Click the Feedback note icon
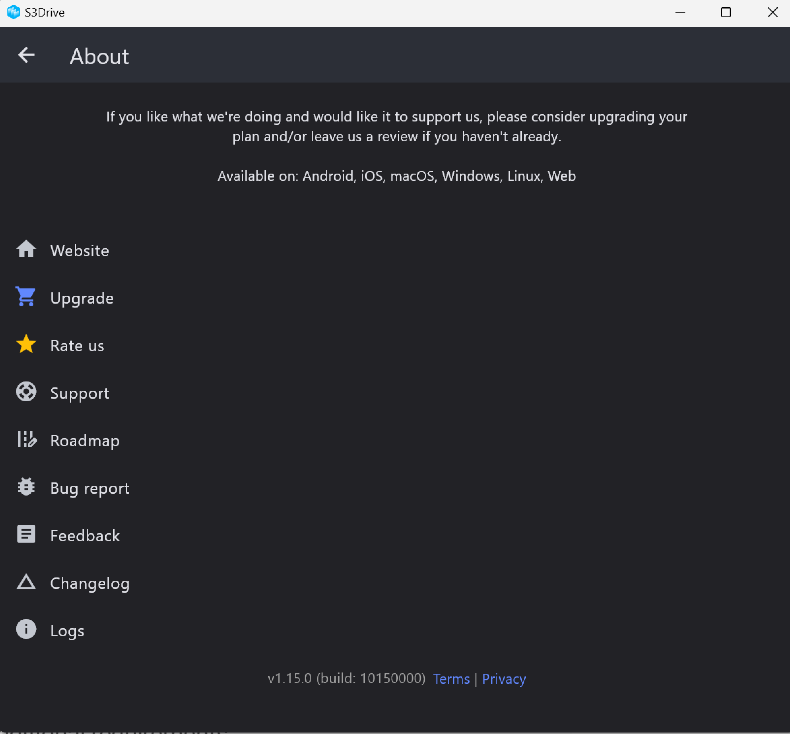Image resolution: width=790 pixels, height=734 pixels. point(26,535)
